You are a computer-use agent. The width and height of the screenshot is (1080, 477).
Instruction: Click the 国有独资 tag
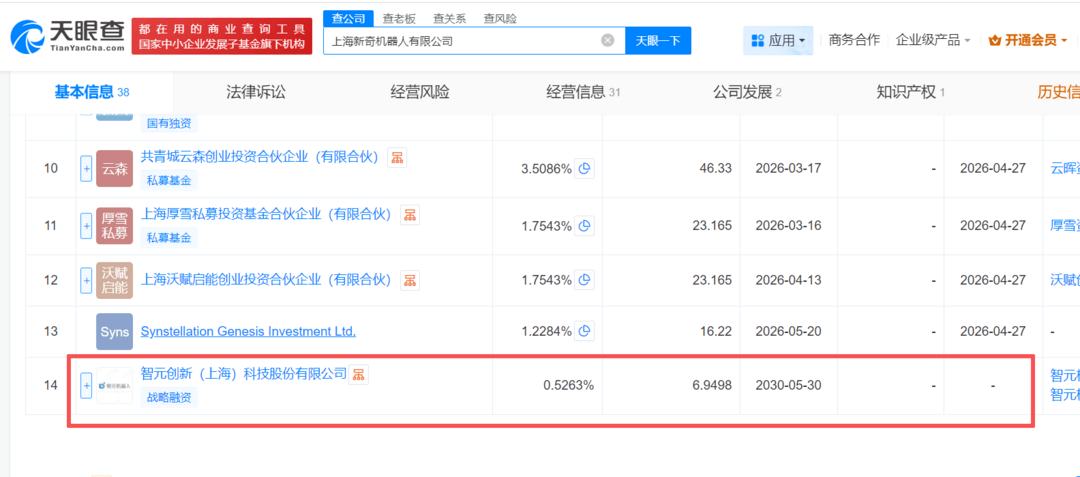click(169, 124)
